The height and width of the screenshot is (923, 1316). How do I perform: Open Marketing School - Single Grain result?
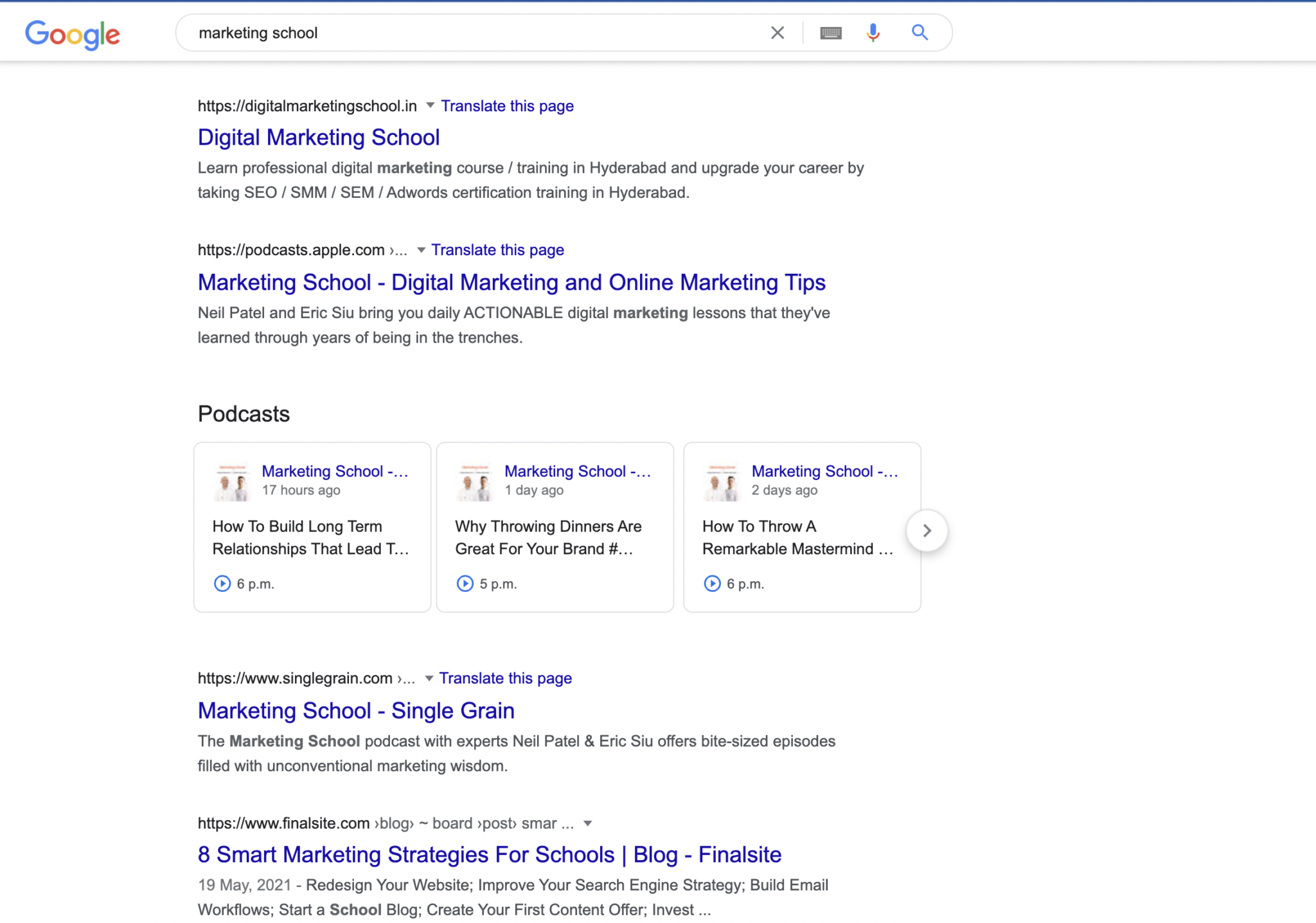click(x=356, y=710)
